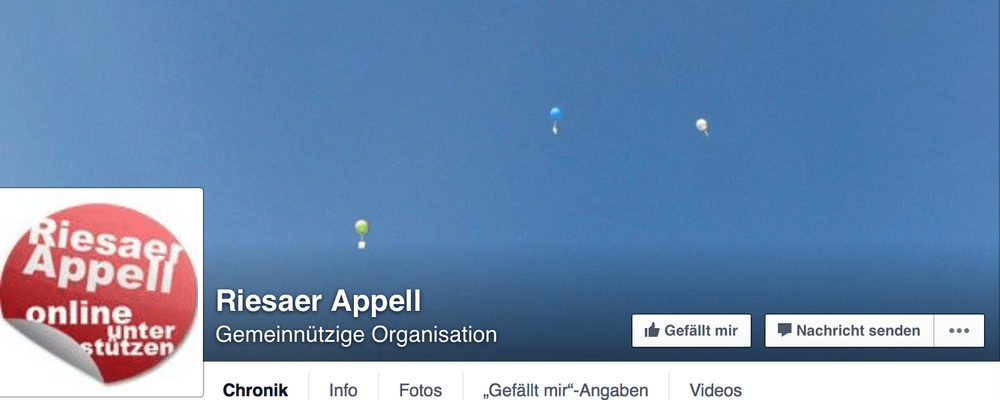1000x400 pixels.
Task: Open the „Gefällt mir“-Angaben tab
Action: (x=566, y=390)
